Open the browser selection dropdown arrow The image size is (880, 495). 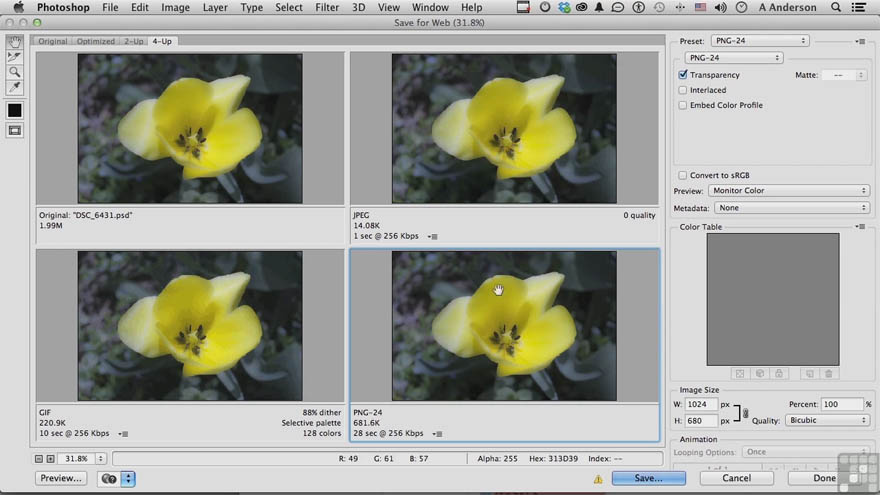[x=128, y=479]
